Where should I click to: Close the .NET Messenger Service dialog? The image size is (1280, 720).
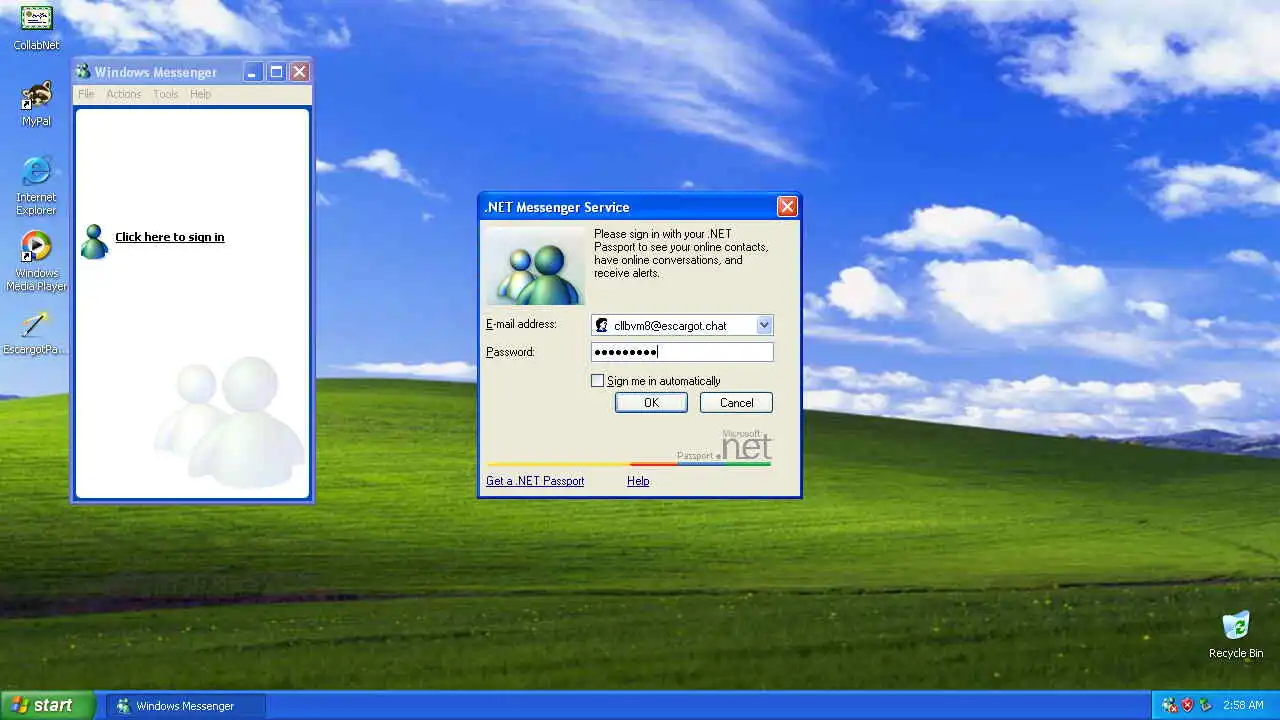point(787,207)
